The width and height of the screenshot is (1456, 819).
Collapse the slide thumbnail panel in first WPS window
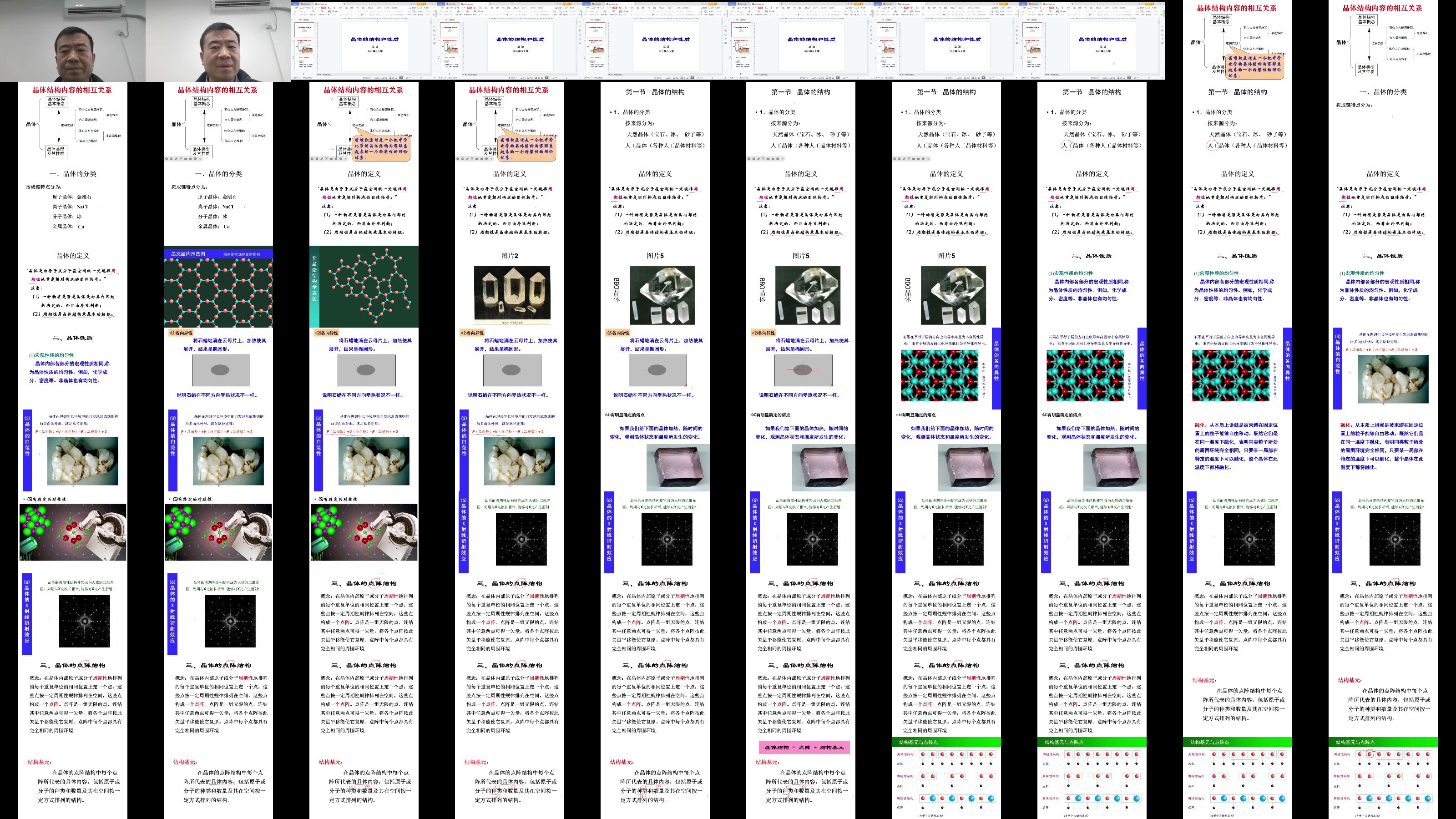click(293, 20)
